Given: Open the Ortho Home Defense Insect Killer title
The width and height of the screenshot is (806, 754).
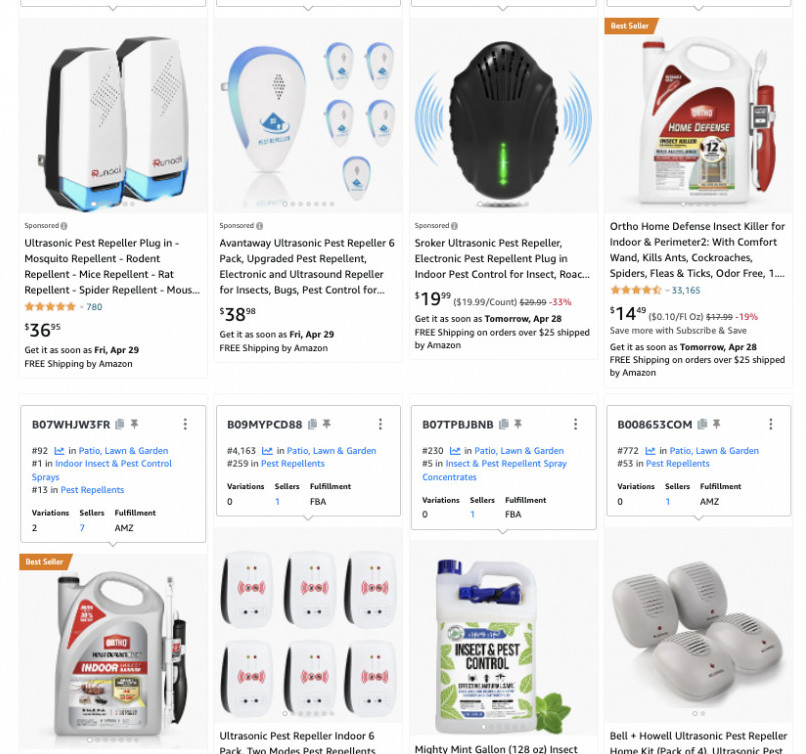Looking at the screenshot, I should (x=697, y=250).
